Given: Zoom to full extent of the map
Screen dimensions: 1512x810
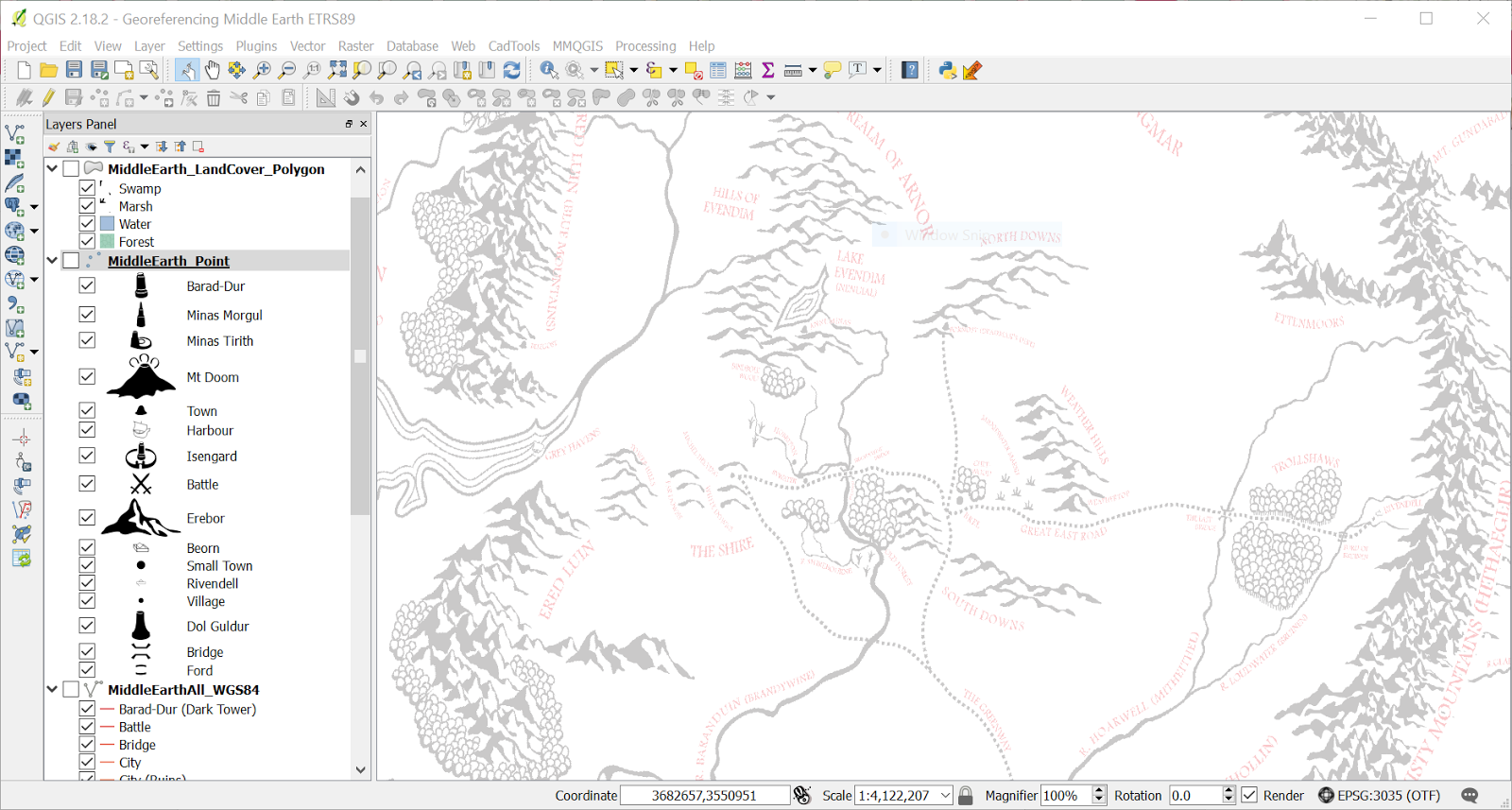Looking at the screenshot, I should (x=337, y=70).
